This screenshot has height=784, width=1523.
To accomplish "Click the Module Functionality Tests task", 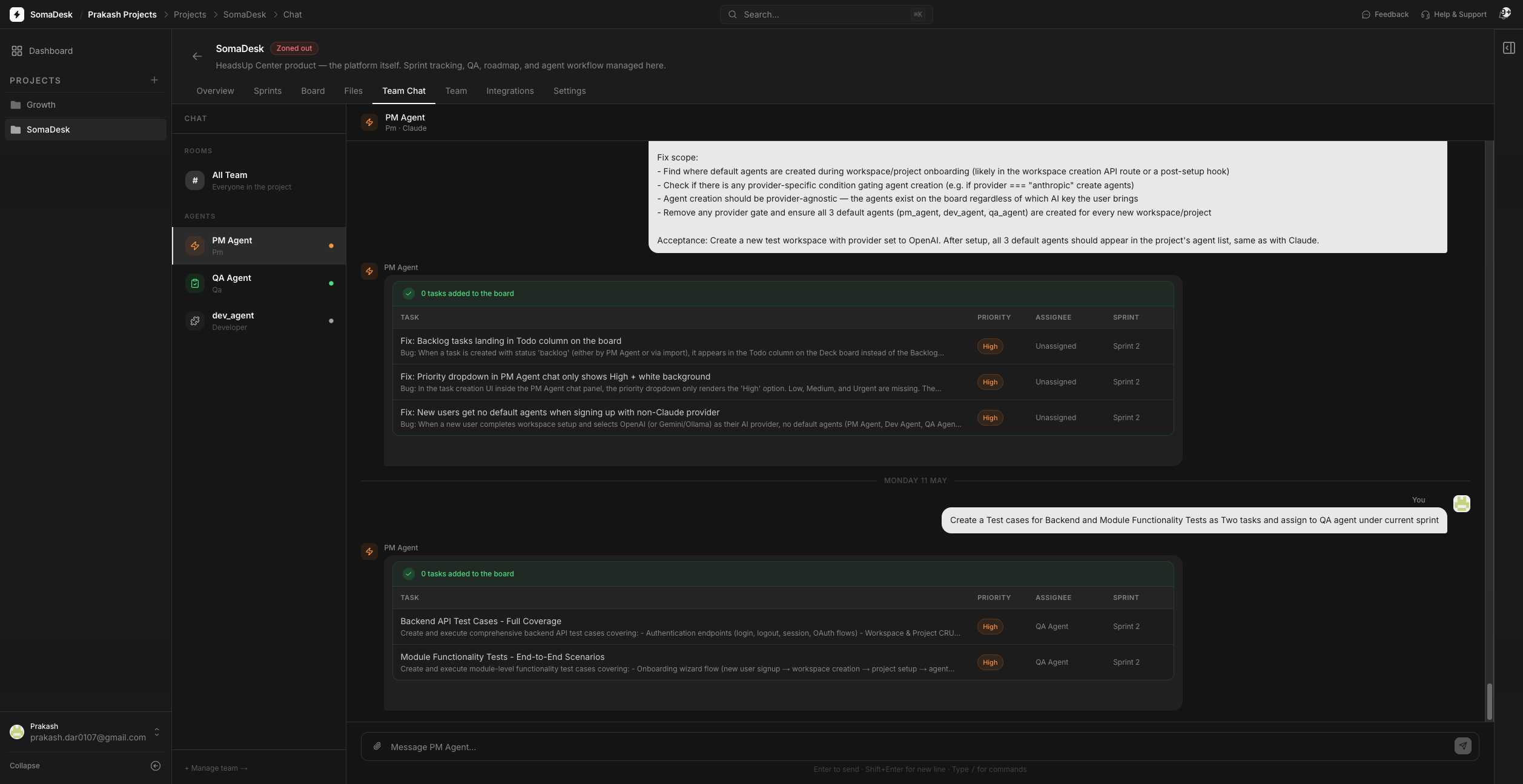I will (783, 662).
